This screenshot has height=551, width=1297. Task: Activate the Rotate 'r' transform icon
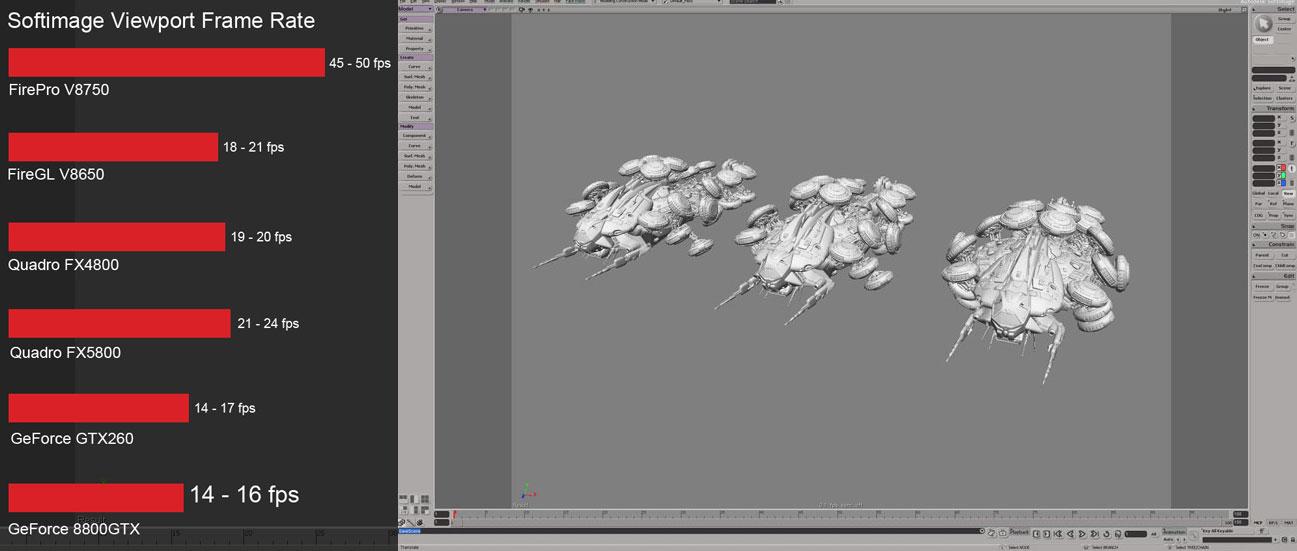(x=1292, y=143)
